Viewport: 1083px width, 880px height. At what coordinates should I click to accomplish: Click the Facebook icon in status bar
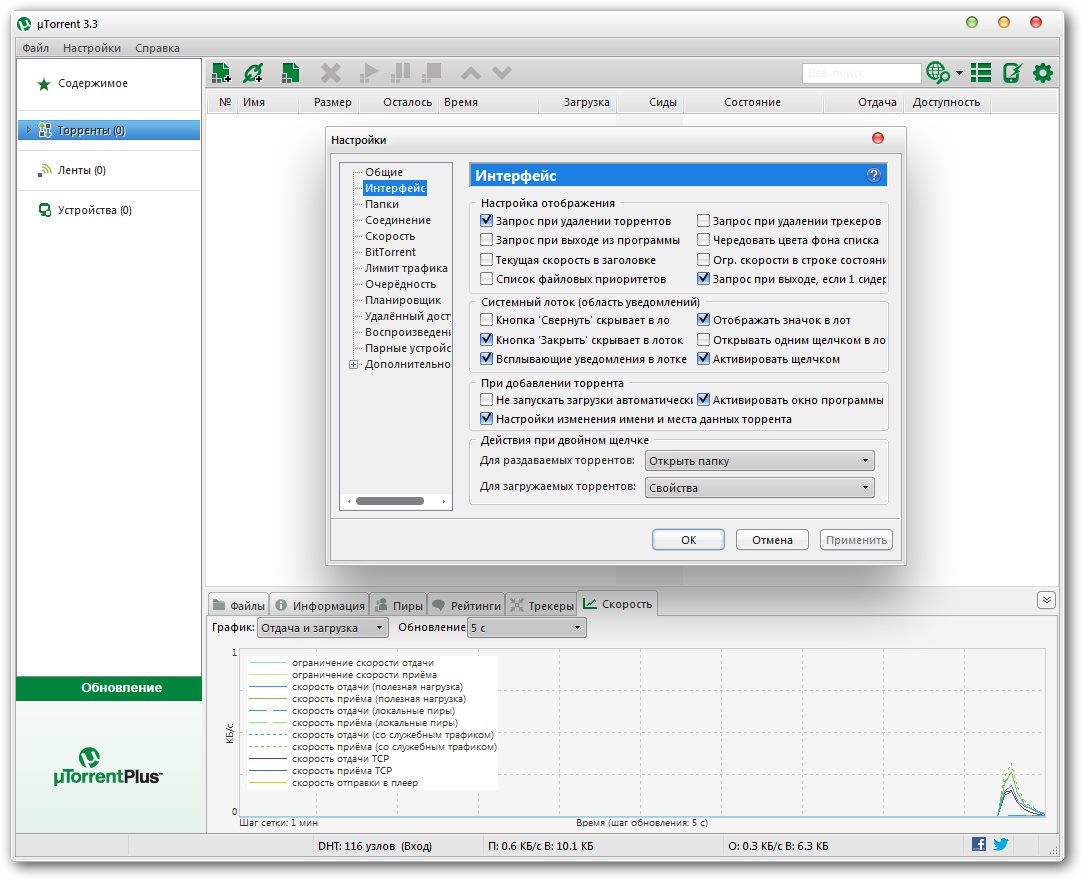(x=979, y=843)
